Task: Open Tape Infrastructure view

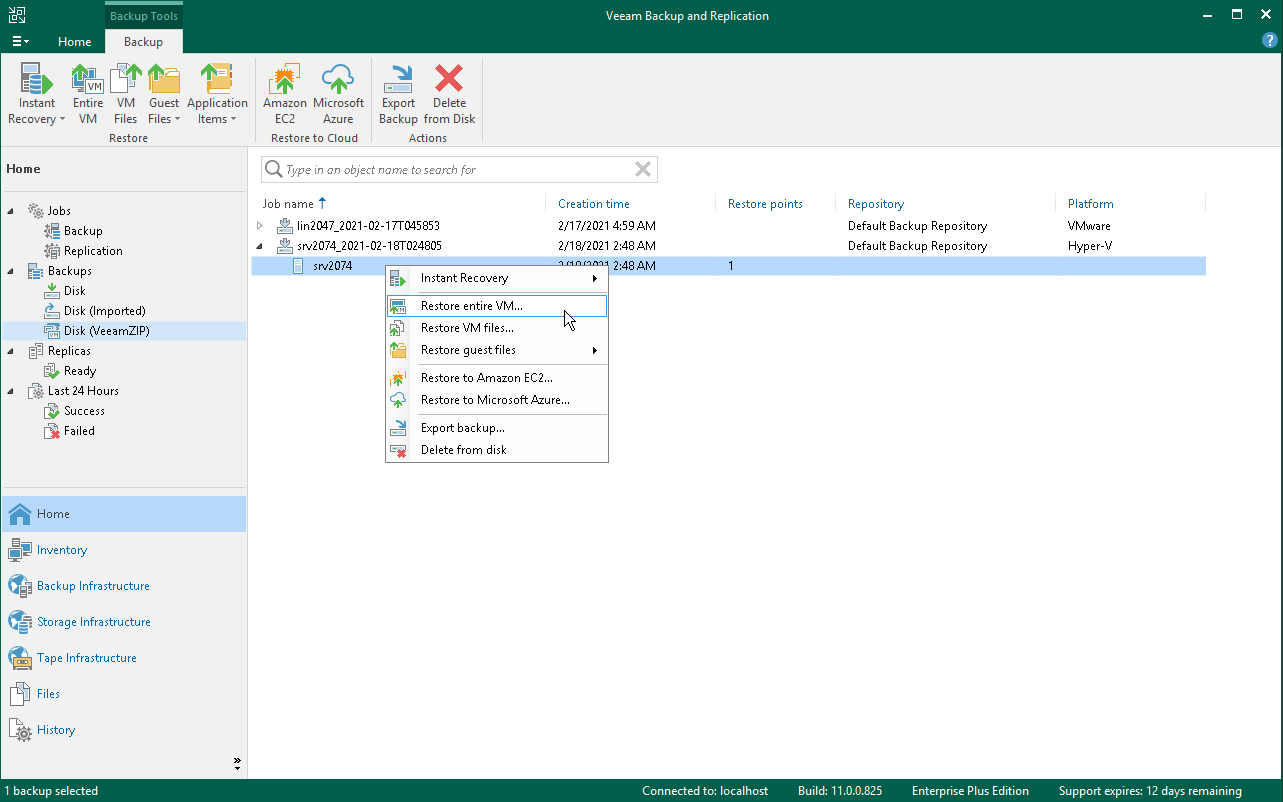Action: [86, 657]
